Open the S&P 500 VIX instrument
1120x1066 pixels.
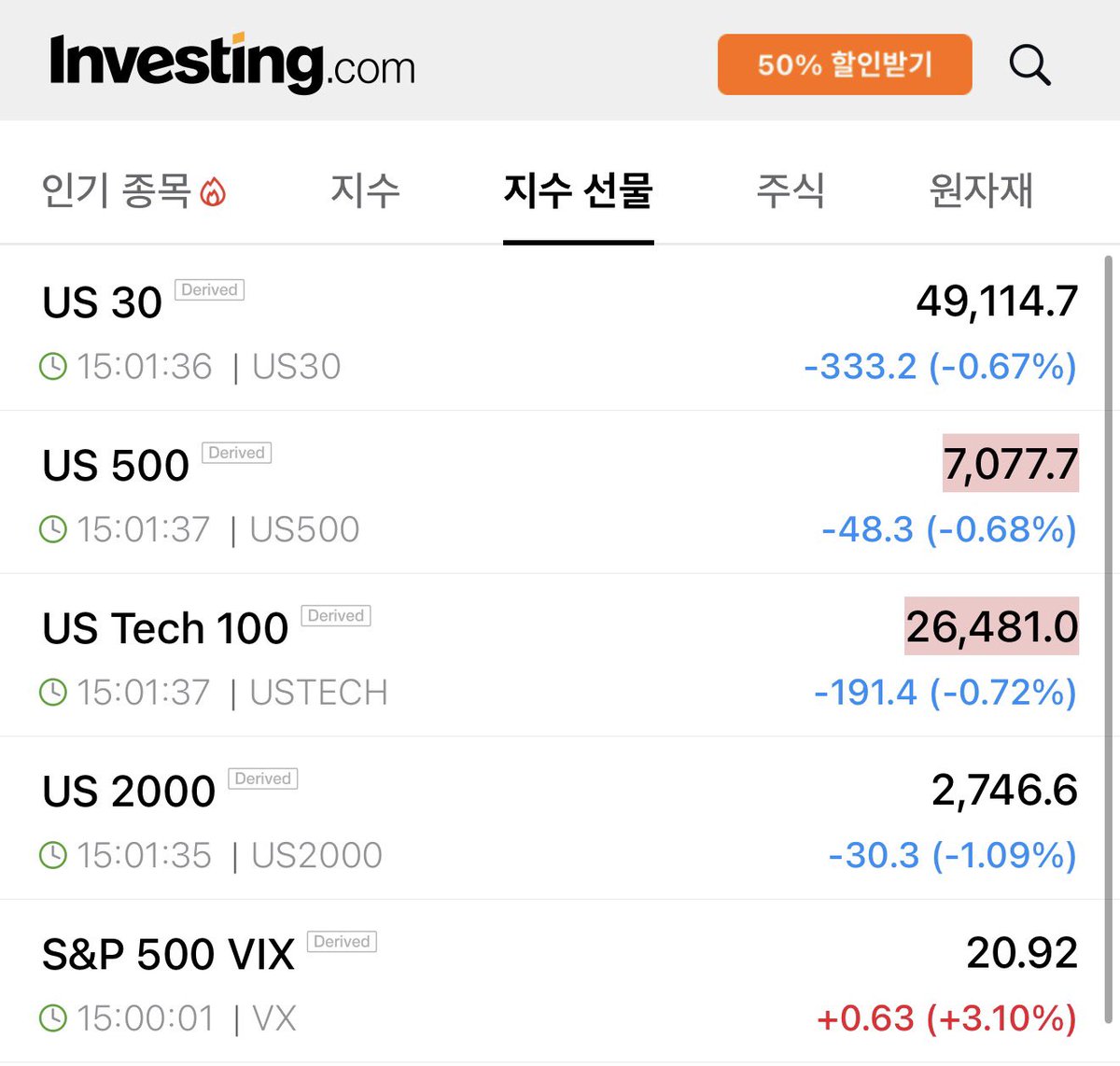point(168,954)
